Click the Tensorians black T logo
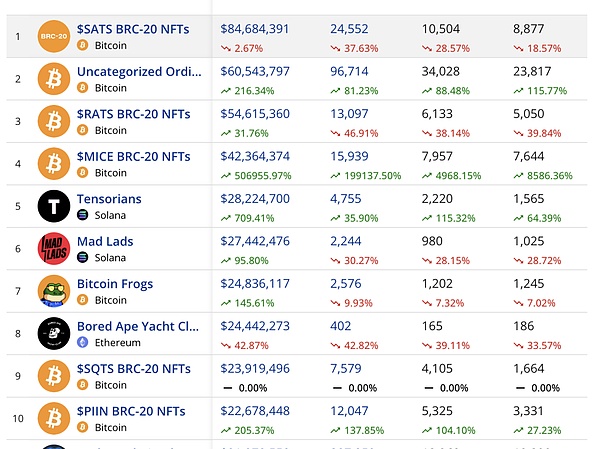 point(53,206)
